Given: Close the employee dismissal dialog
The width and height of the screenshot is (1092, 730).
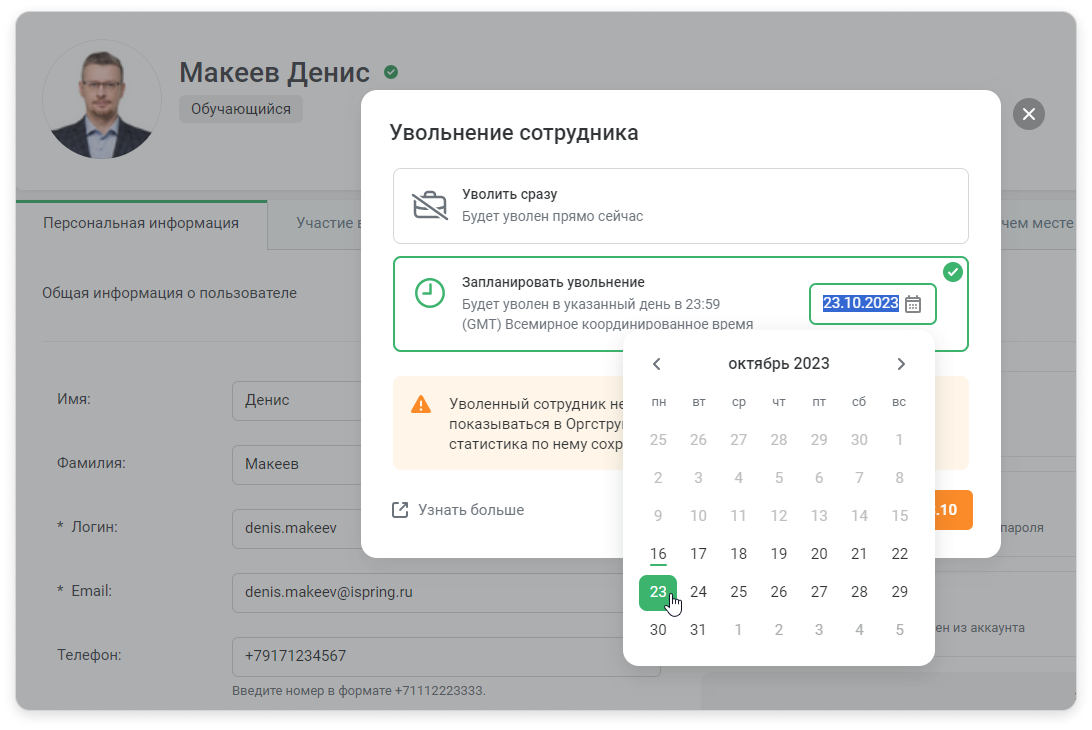Looking at the screenshot, I should pyautogui.click(x=1029, y=114).
